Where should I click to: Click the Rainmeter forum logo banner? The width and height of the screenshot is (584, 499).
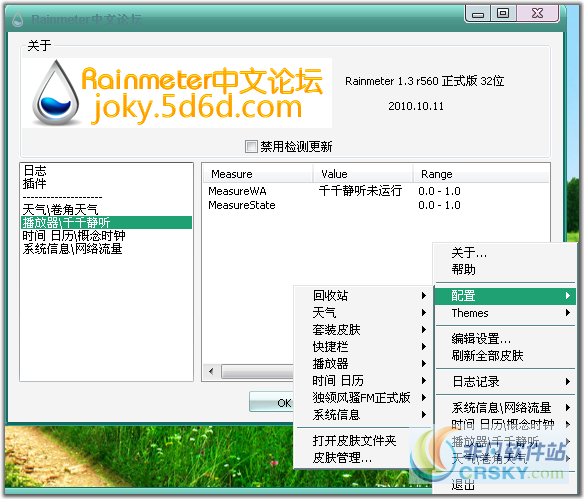click(x=177, y=93)
